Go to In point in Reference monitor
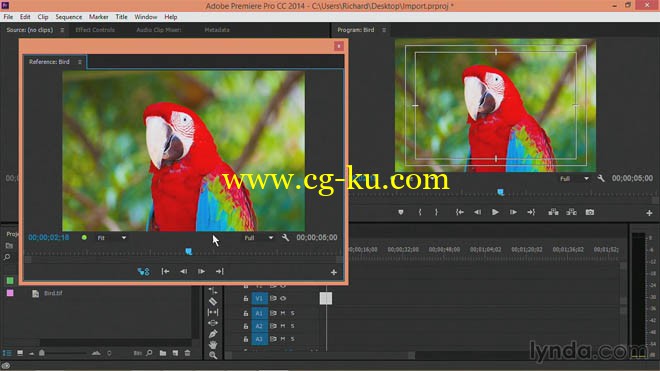Image resolution: width=660 pixels, height=371 pixels. [165, 272]
